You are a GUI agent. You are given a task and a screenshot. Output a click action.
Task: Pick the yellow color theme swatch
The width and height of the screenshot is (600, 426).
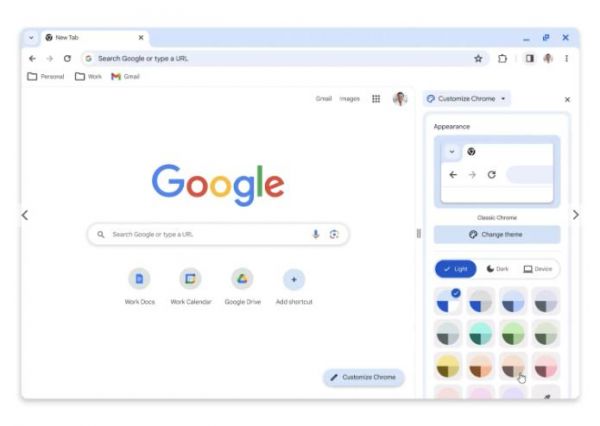point(448,366)
